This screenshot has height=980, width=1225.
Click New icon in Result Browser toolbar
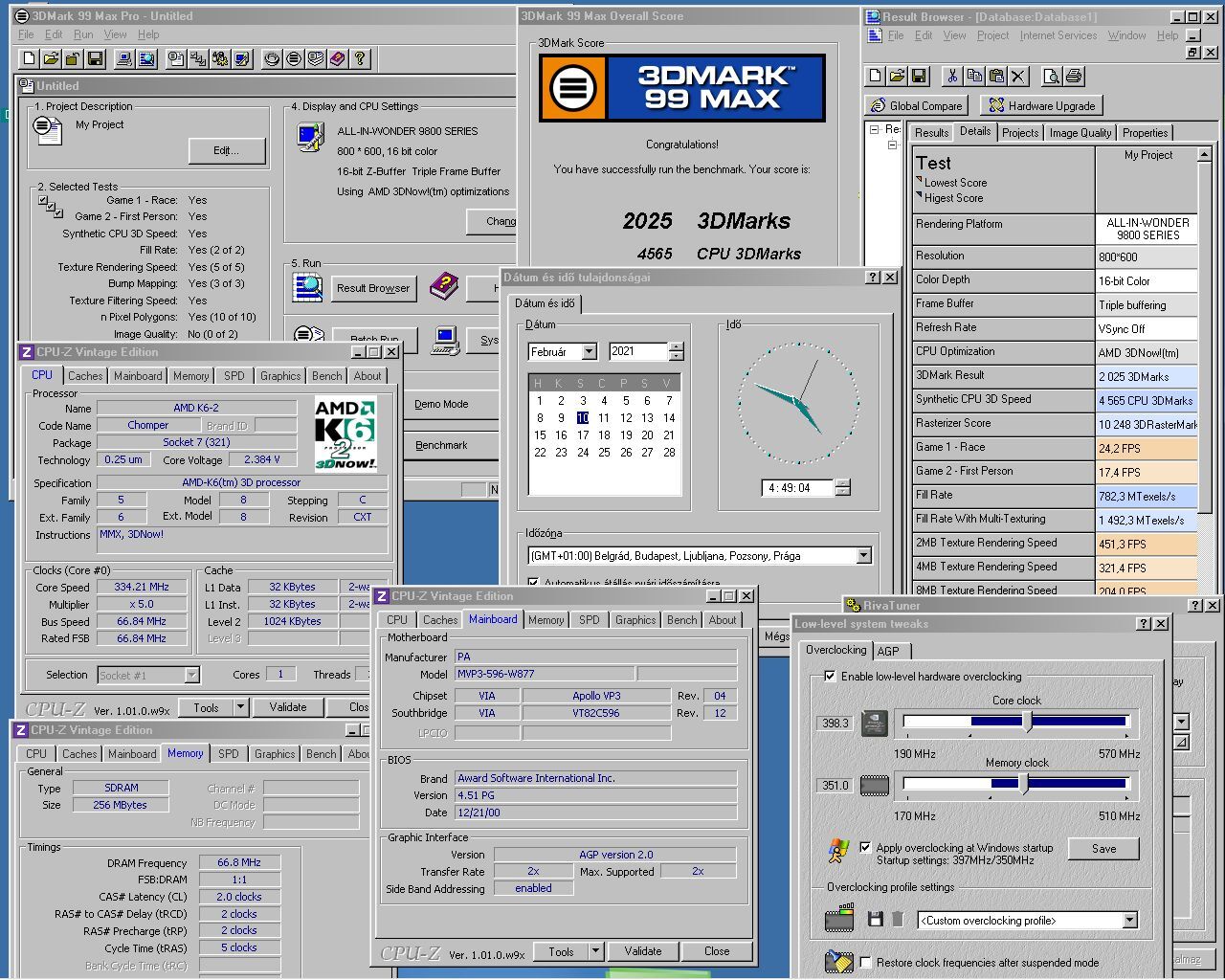[875, 77]
